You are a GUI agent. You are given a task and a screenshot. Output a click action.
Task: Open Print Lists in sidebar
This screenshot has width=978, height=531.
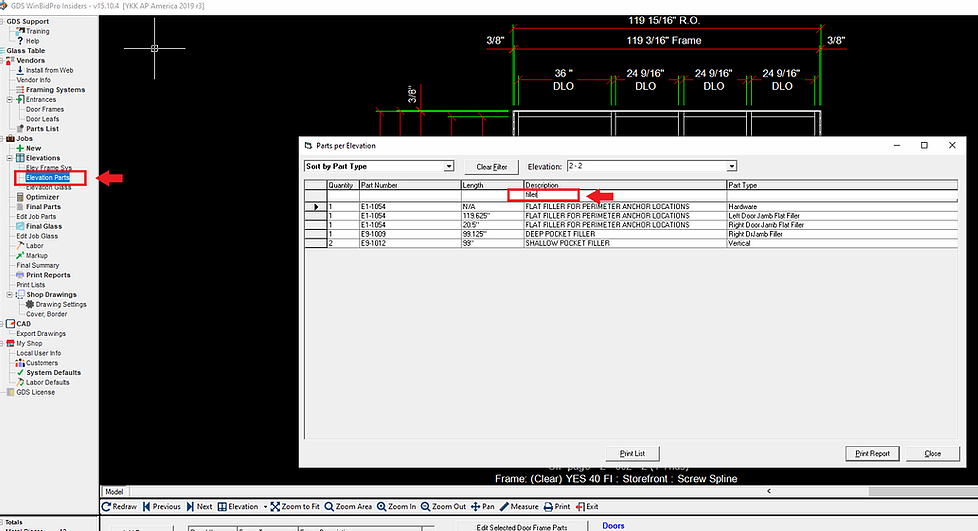coord(31,285)
